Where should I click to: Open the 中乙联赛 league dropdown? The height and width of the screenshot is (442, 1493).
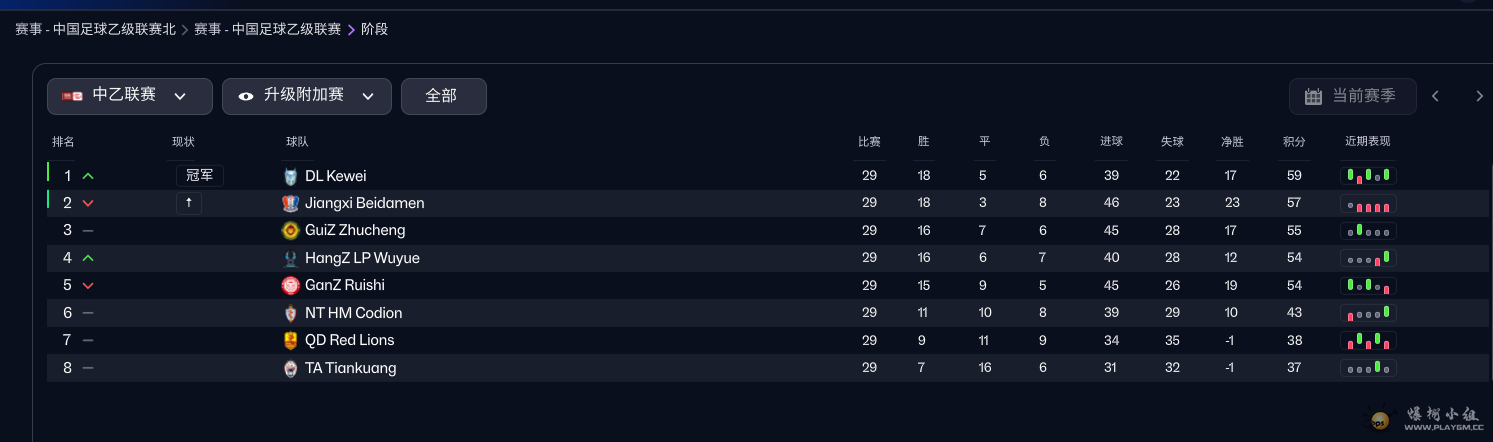coord(130,96)
